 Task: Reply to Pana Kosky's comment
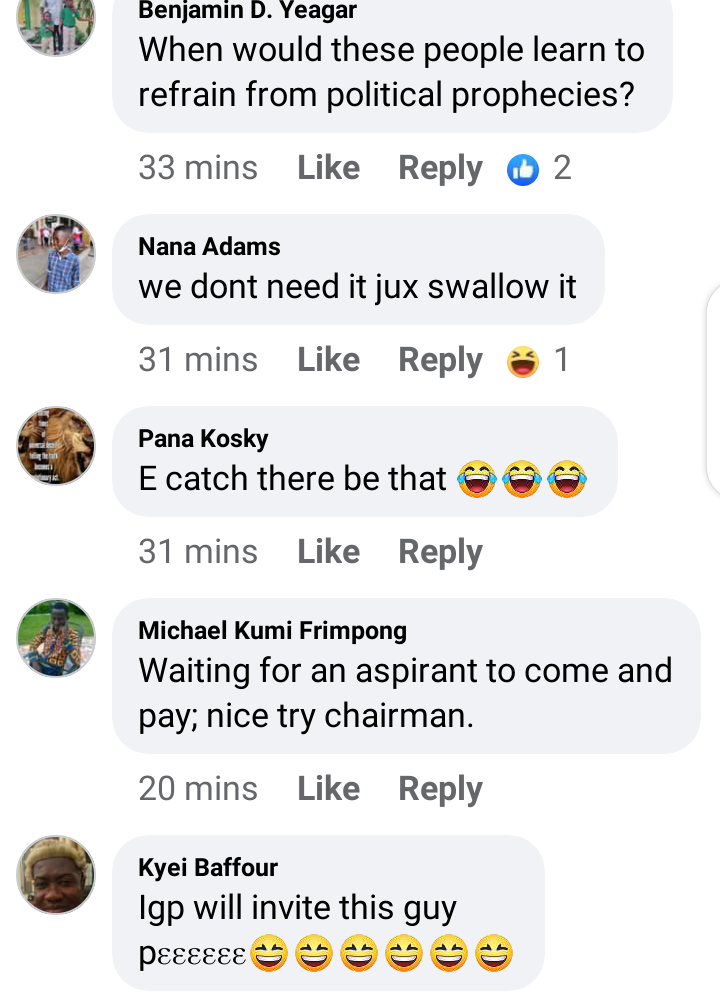(x=440, y=552)
